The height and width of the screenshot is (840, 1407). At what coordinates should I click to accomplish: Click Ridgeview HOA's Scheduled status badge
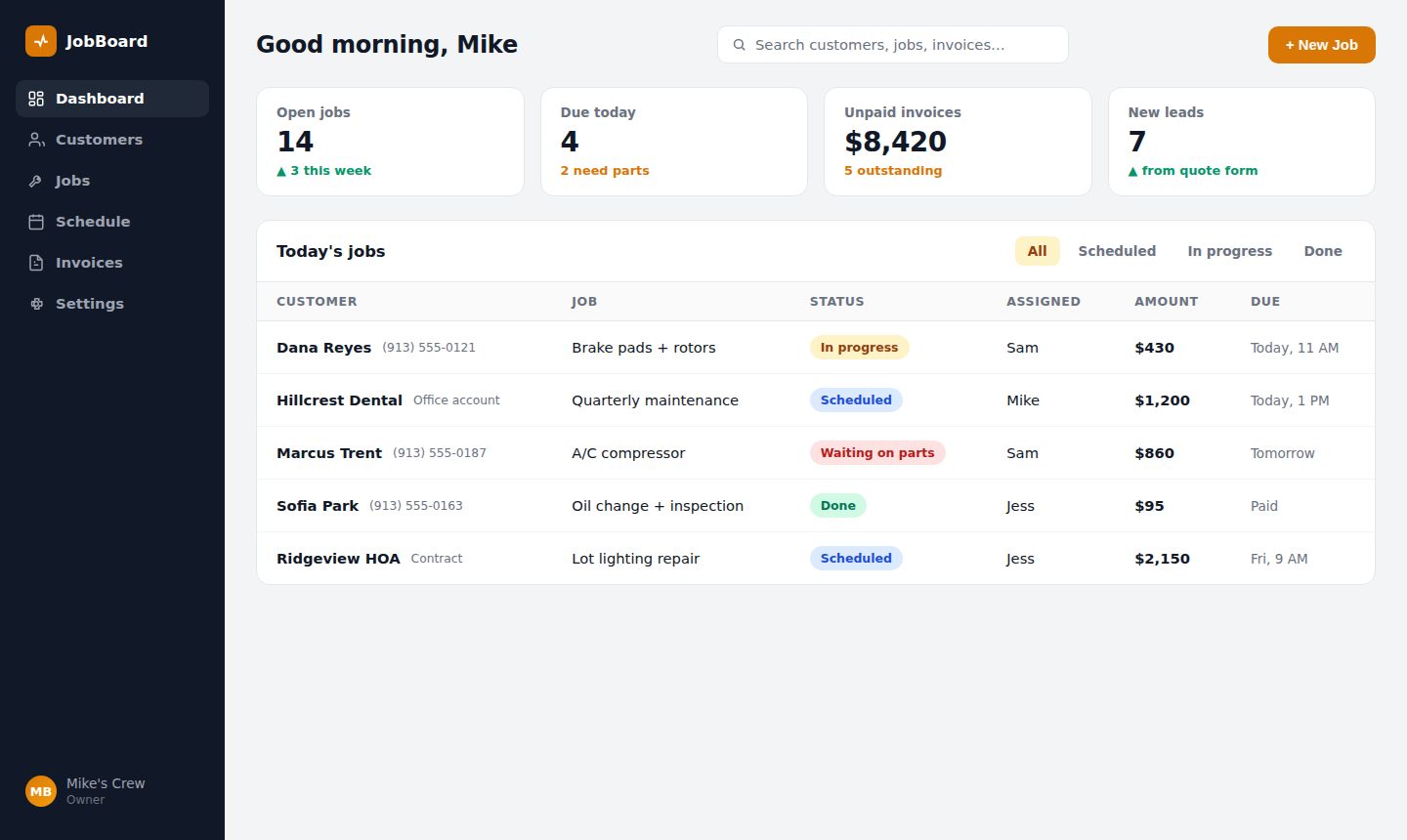coord(856,559)
